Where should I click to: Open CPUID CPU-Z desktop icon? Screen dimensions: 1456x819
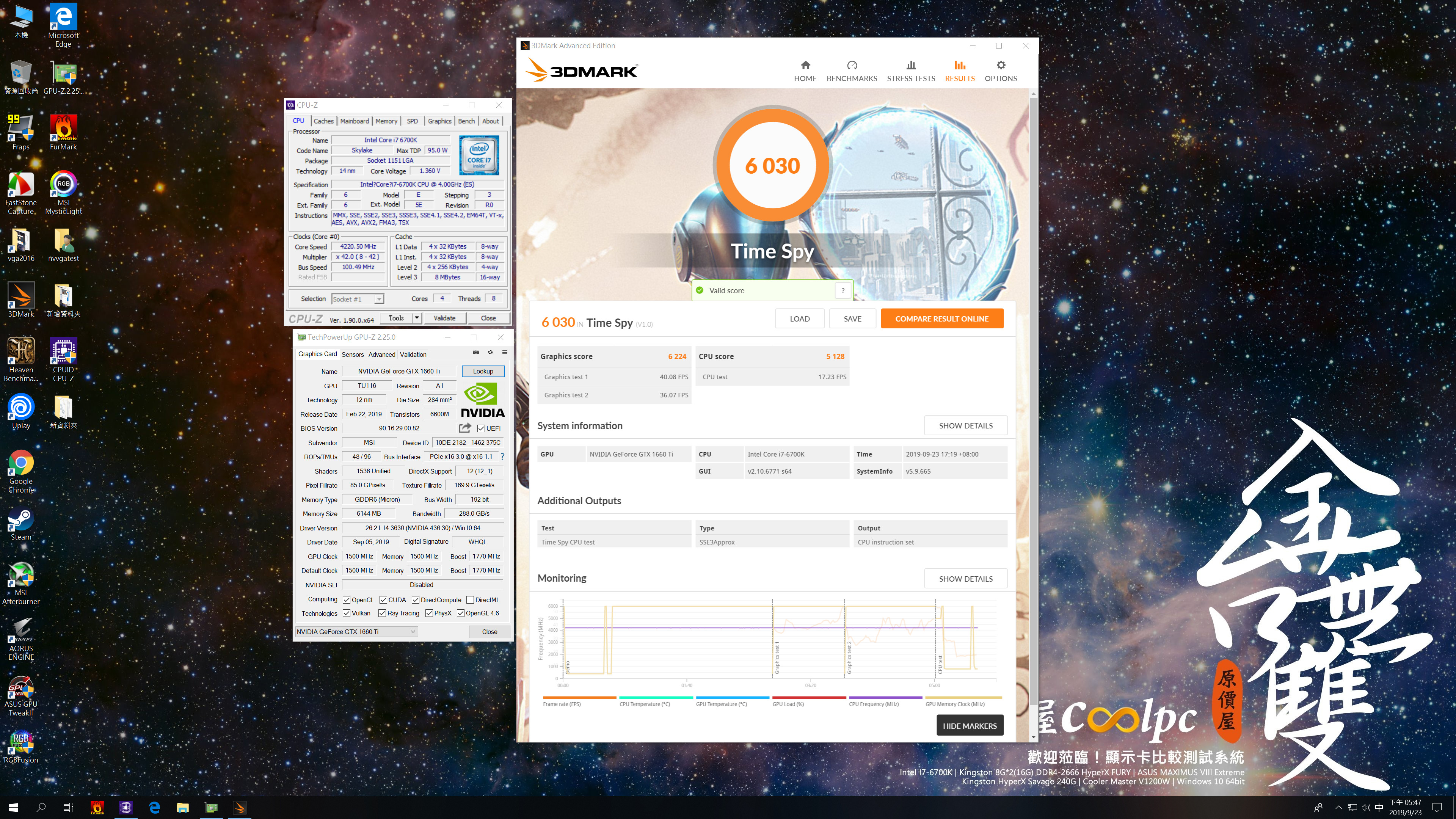click(63, 359)
